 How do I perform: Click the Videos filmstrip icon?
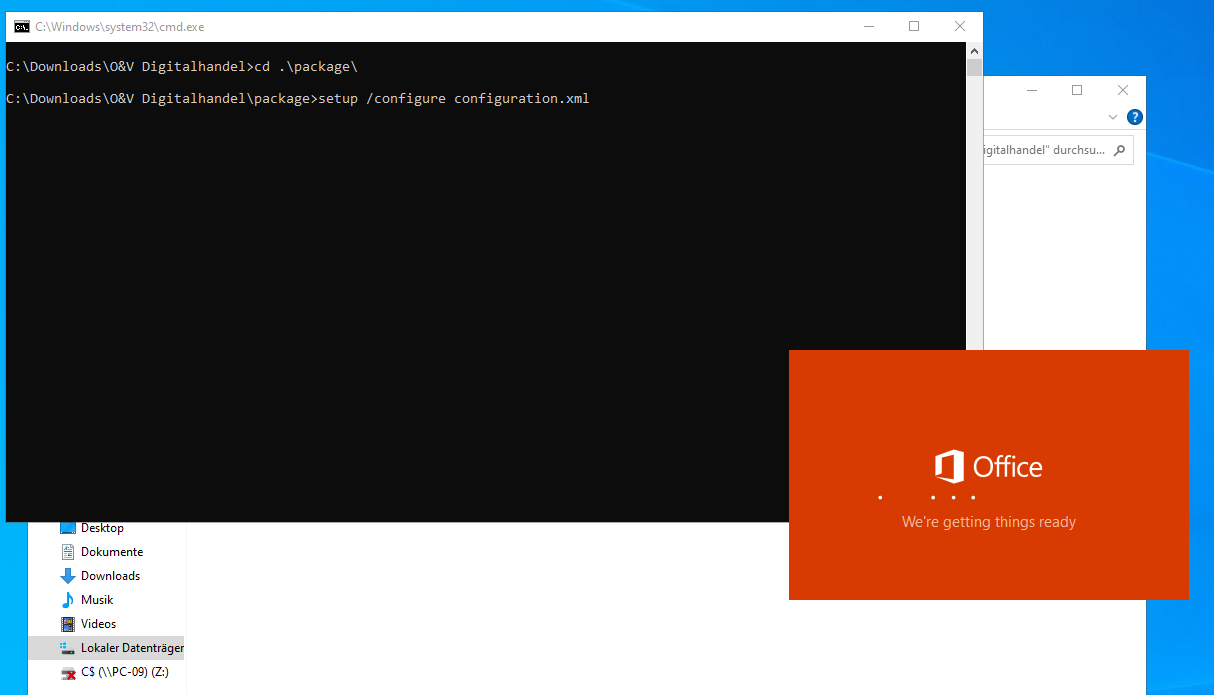(68, 624)
